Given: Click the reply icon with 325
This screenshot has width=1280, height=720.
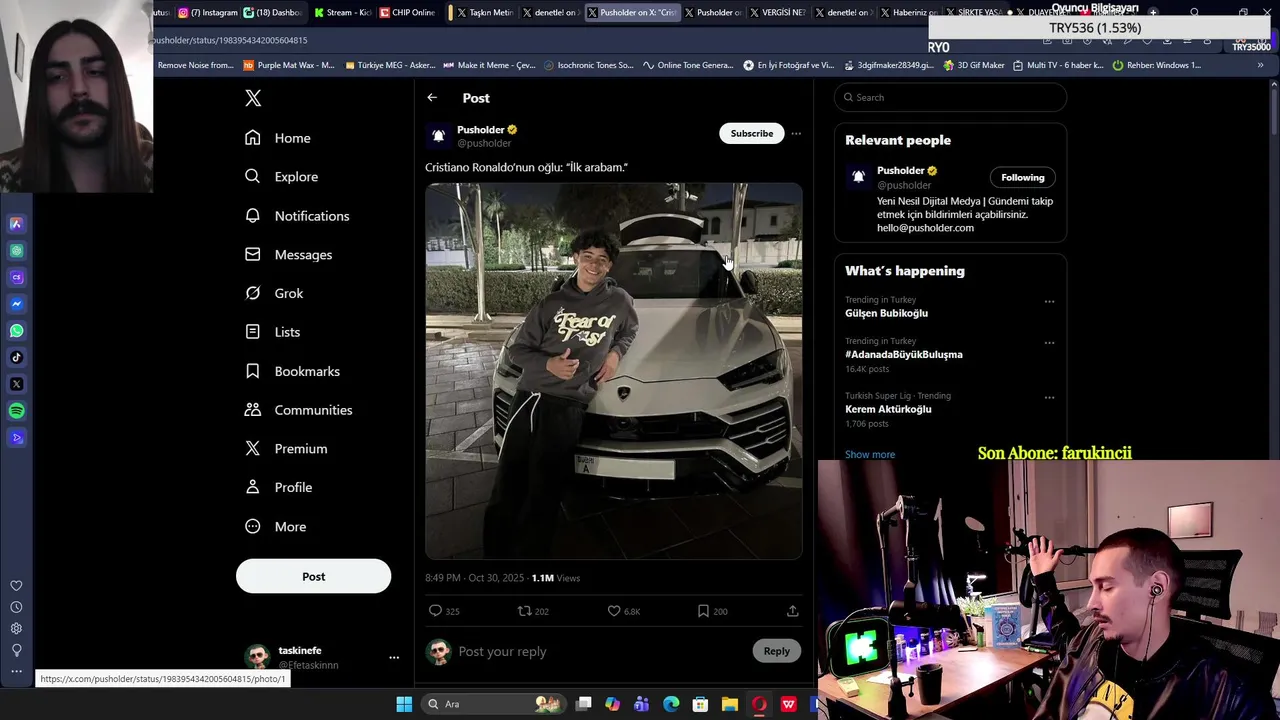Looking at the screenshot, I should (443, 611).
